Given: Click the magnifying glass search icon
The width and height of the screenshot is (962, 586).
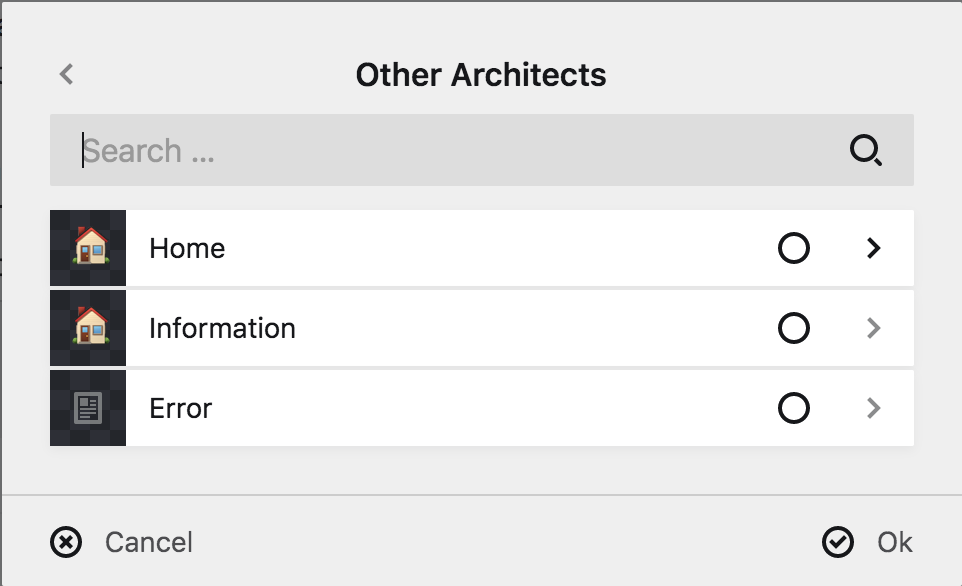Looking at the screenshot, I should point(865,151).
